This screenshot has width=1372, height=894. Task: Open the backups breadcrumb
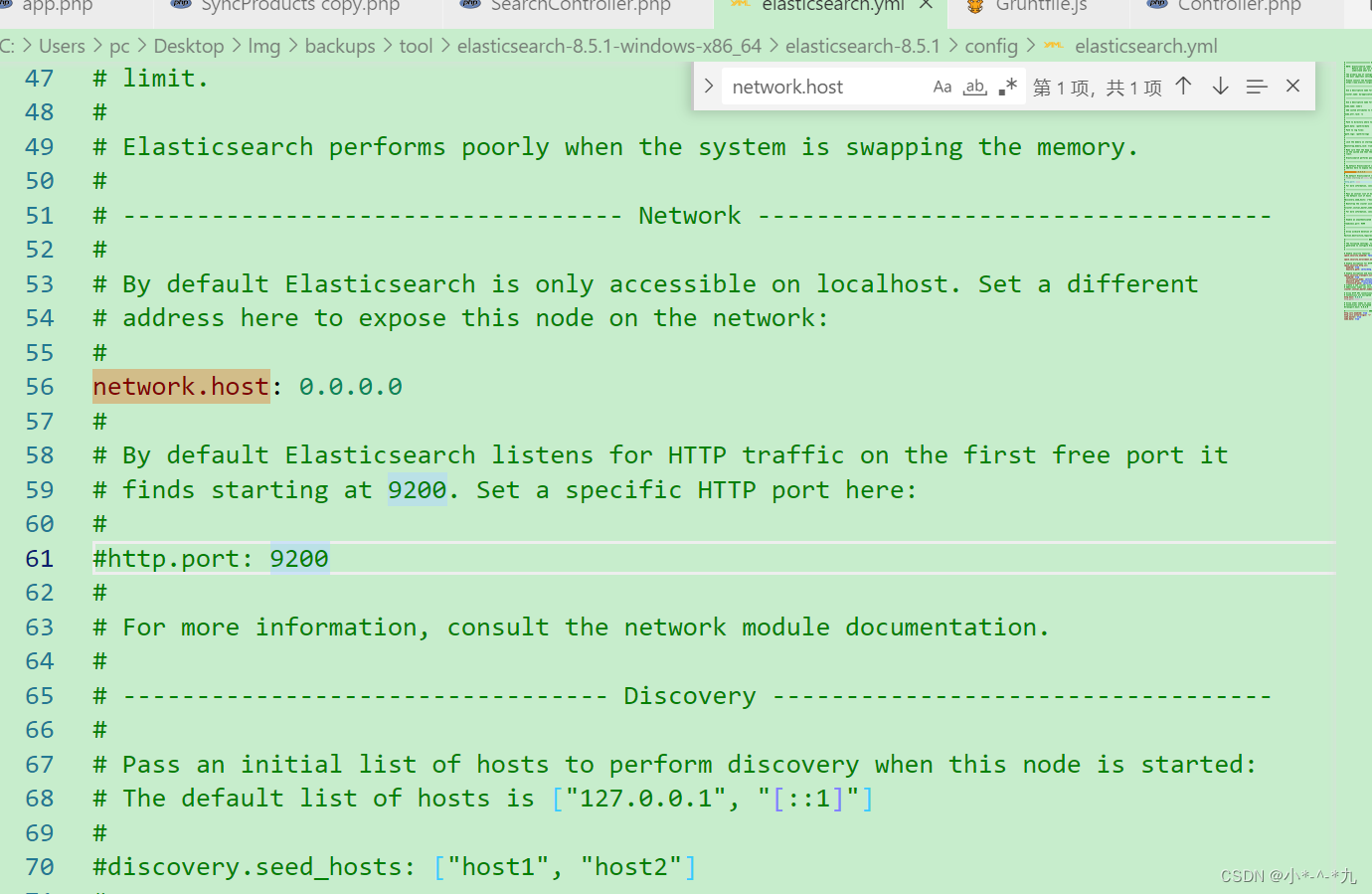340,46
